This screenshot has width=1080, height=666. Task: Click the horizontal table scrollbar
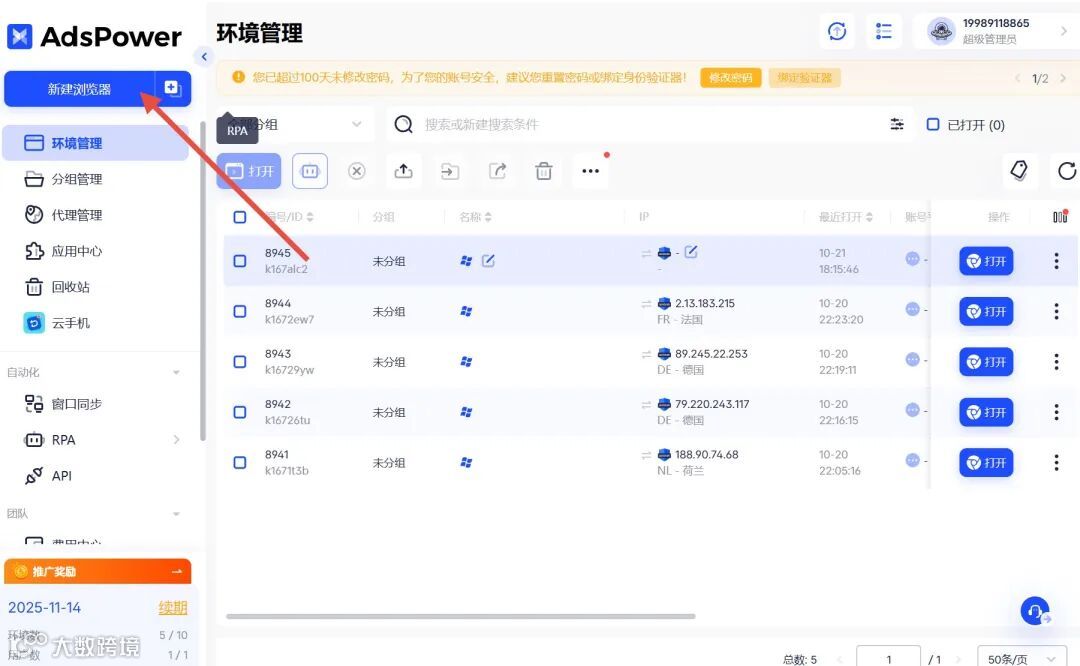[x=461, y=616]
